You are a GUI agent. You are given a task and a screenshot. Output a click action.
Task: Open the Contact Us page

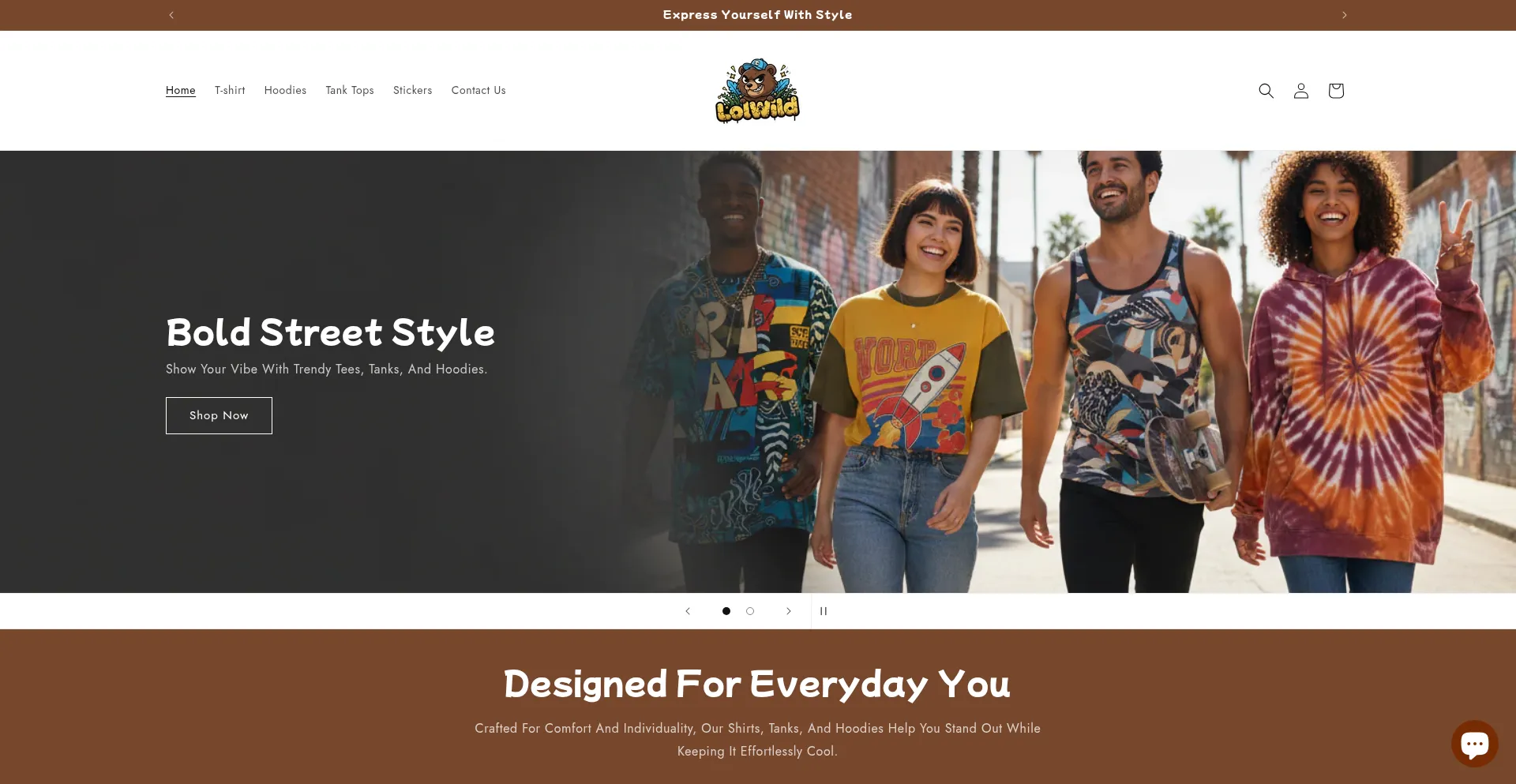tap(478, 91)
